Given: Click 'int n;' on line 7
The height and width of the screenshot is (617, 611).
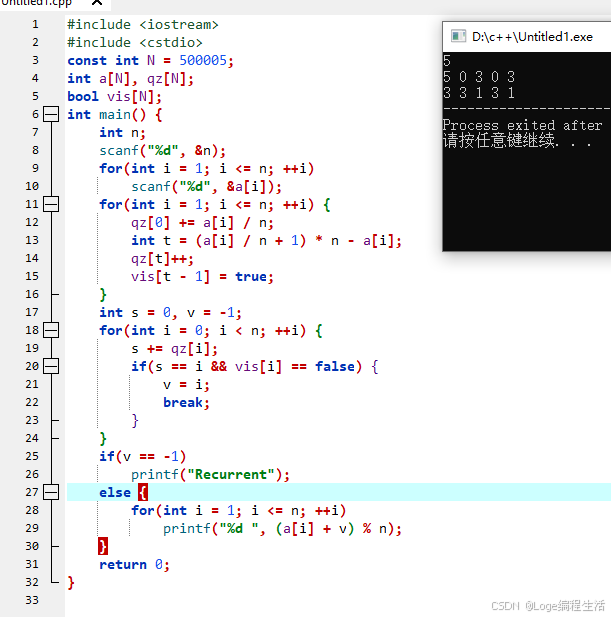Looking at the screenshot, I should 122,133.
